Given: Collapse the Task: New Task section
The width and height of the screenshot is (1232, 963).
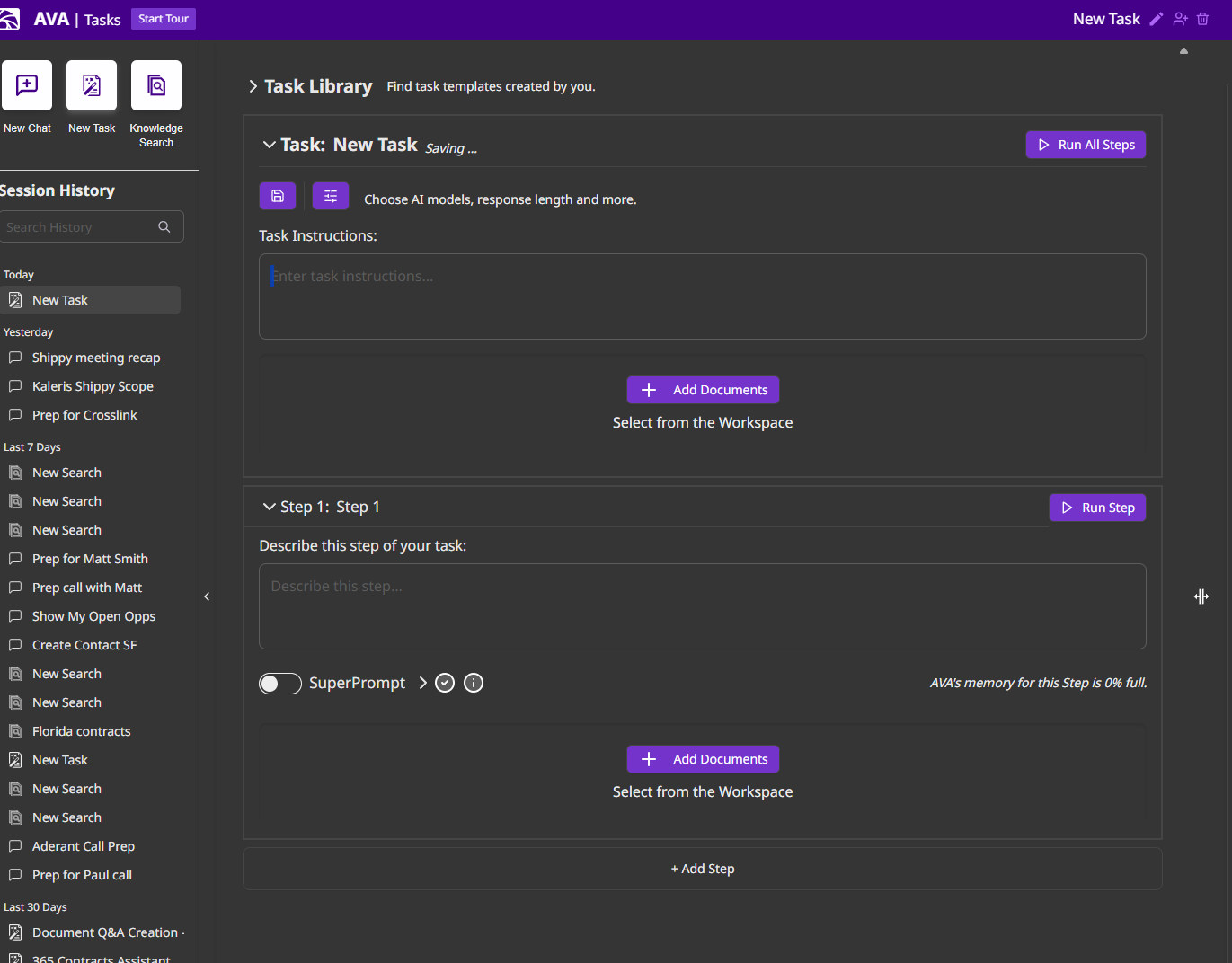Looking at the screenshot, I should click(x=269, y=144).
